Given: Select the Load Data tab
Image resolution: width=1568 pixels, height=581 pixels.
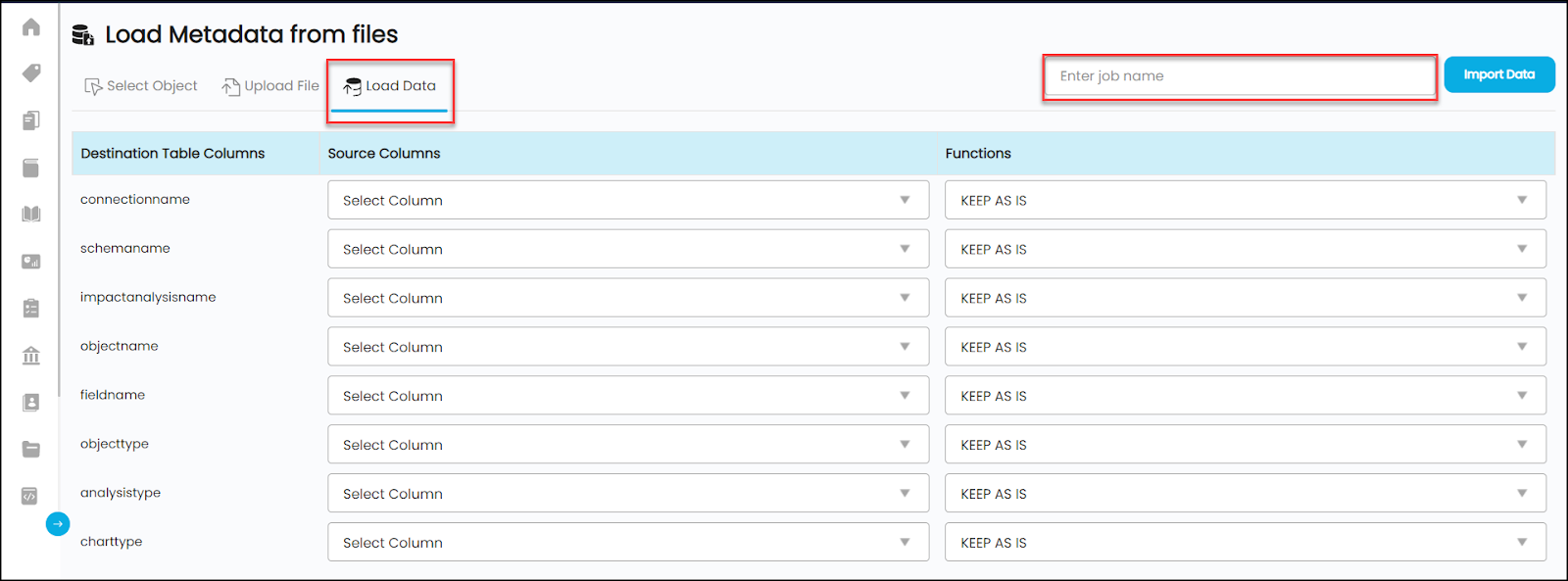Looking at the screenshot, I should [x=389, y=86].
